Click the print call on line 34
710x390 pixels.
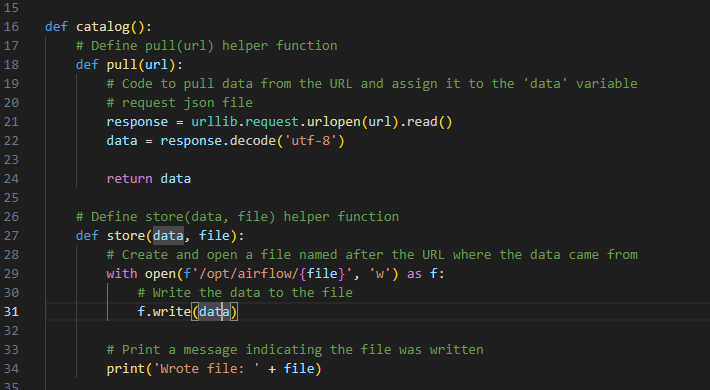(125, 369)
